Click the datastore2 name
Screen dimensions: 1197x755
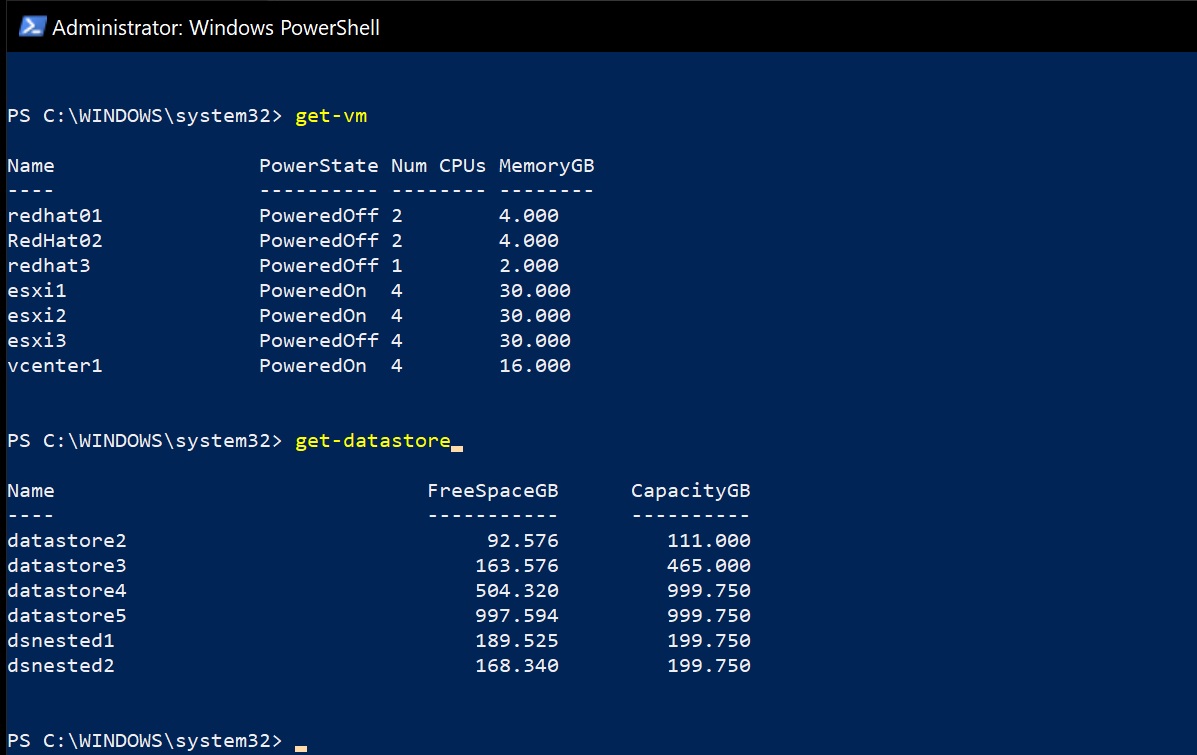[67, 541]
